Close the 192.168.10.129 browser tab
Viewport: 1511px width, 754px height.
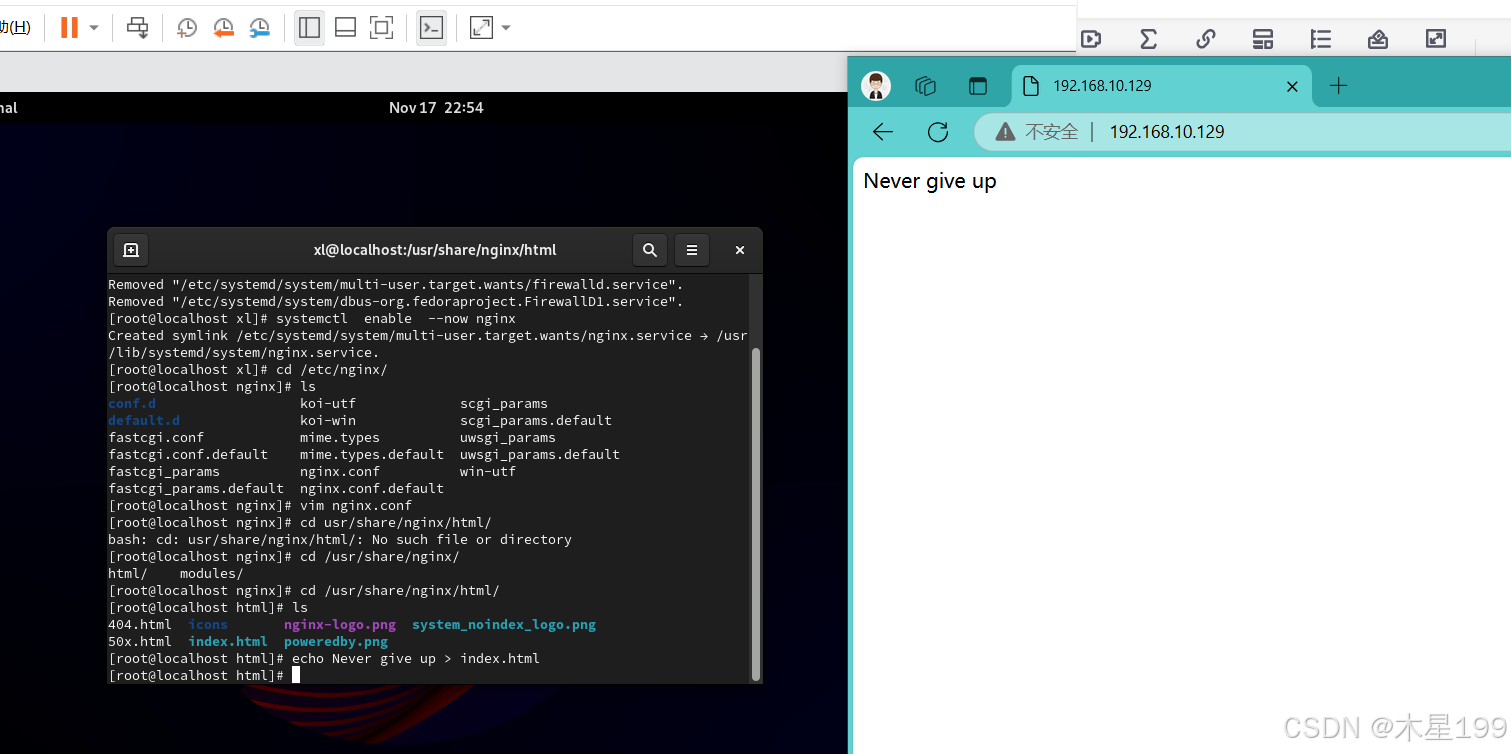(x=1292, y=86)
